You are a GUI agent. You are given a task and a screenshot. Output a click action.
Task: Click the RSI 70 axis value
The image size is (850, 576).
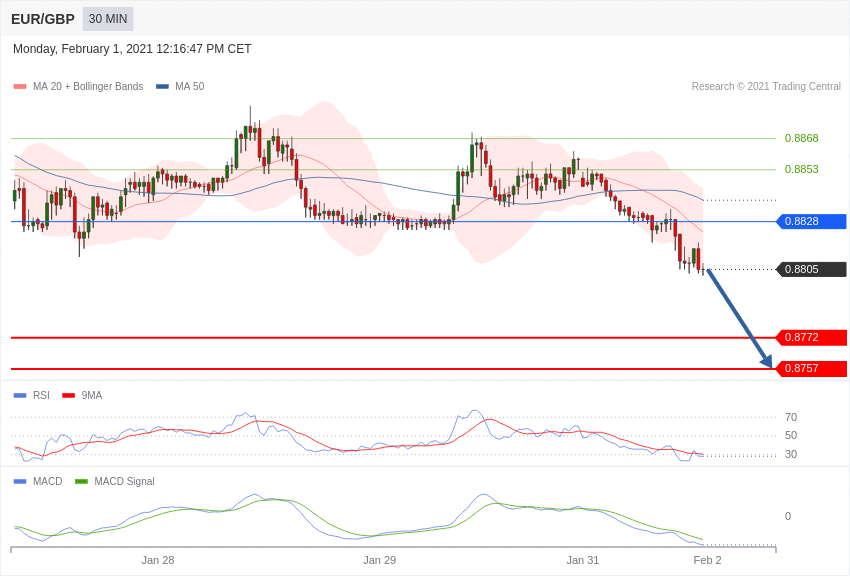(x=791, y=417)
